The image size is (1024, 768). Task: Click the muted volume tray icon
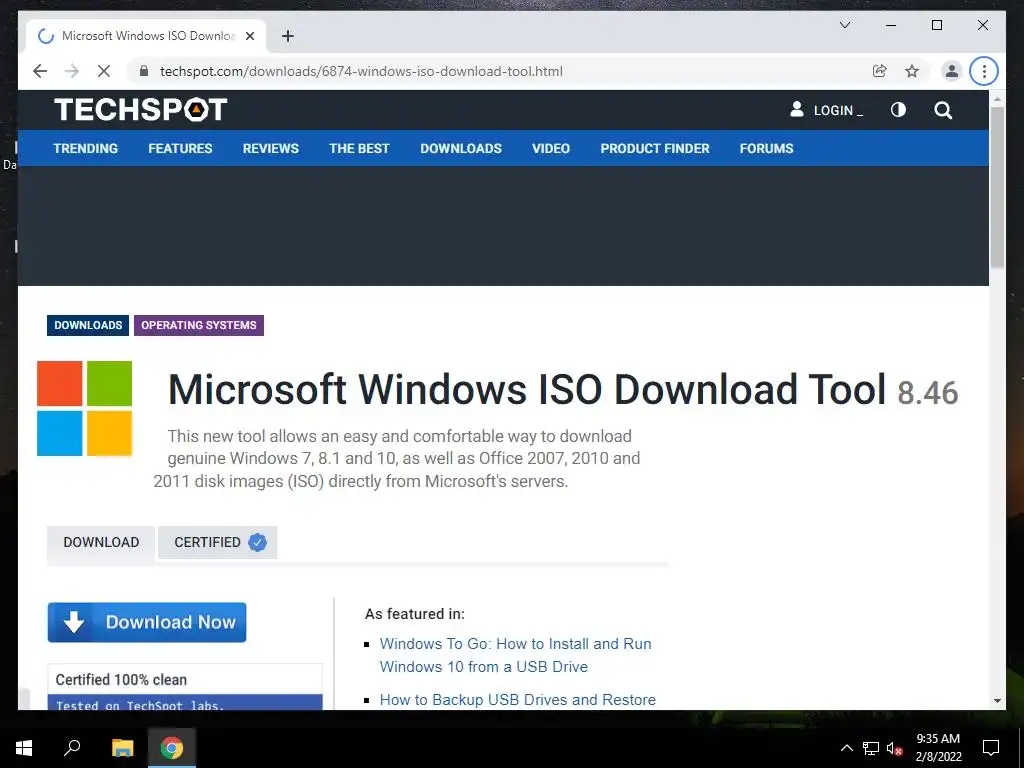(x=895, y=748)
